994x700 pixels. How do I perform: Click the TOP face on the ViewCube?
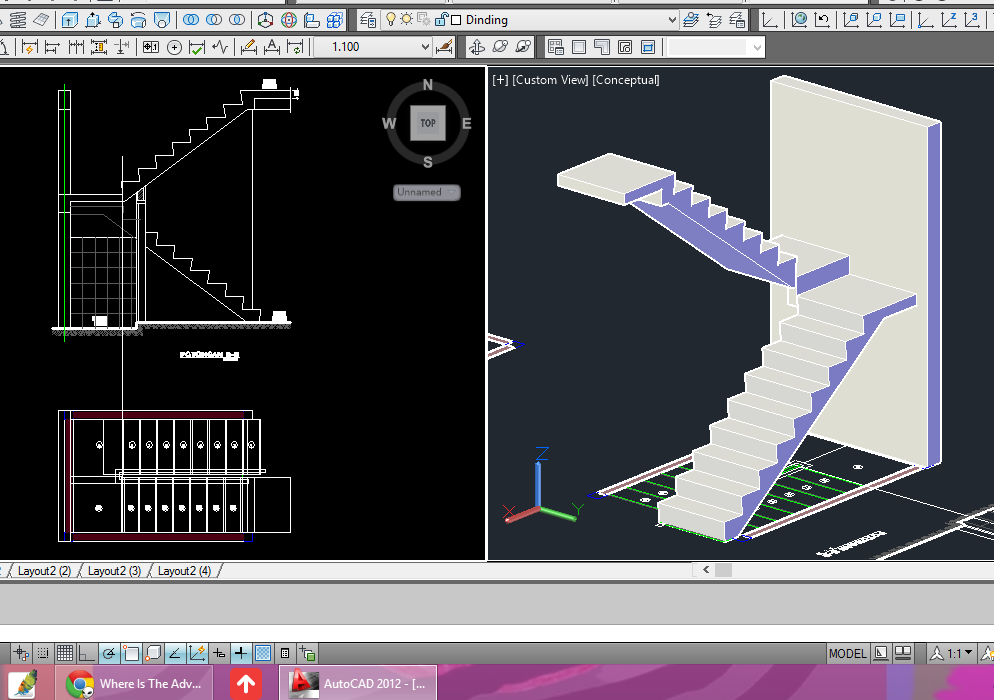tap(428, 123)
